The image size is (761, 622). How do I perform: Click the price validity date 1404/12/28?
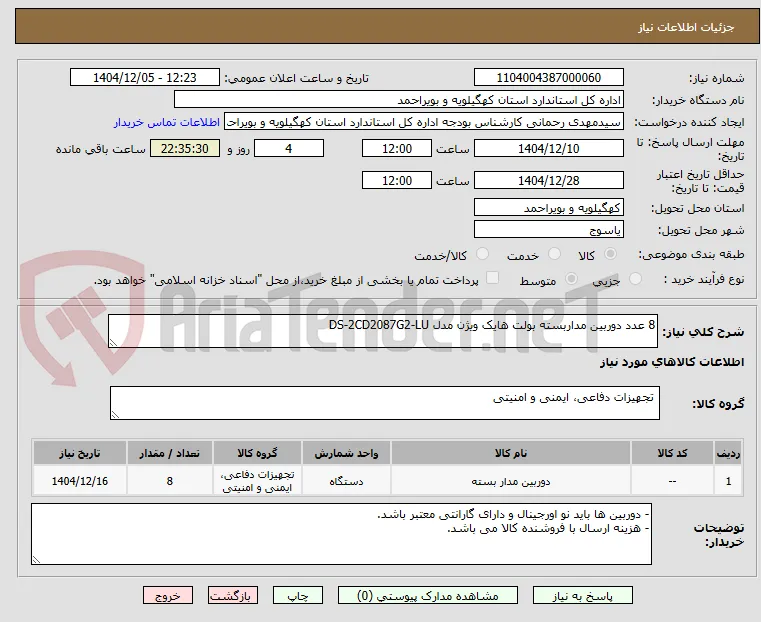pyautogui.click(x=548, y=180)
